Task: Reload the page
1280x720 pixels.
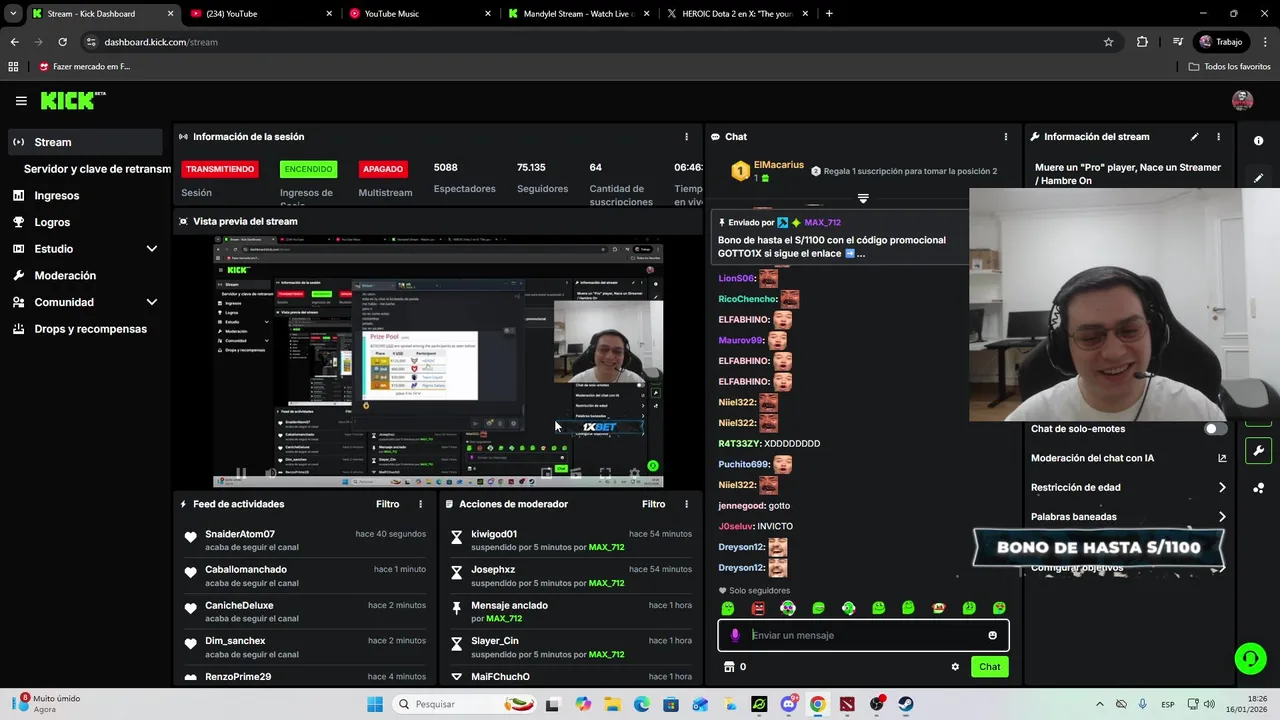Action: 62,42
